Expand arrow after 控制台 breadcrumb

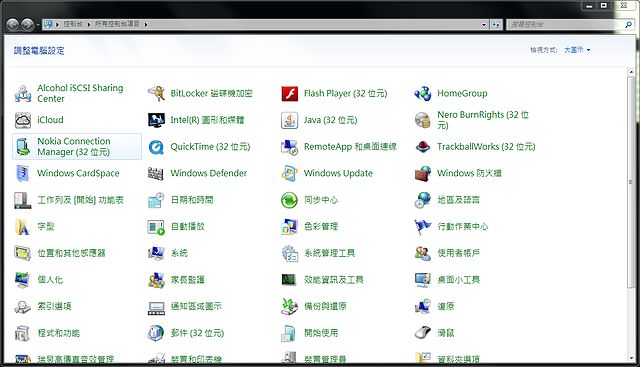(89, 24)
